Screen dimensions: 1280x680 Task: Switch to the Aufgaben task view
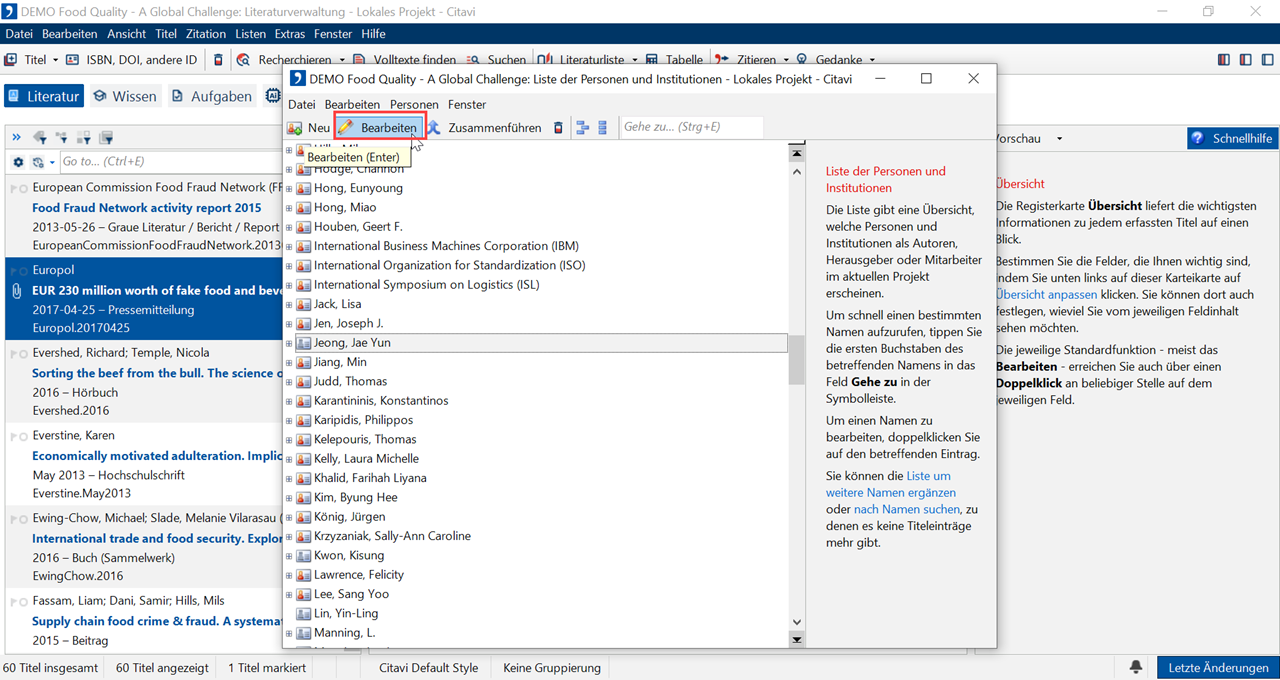pyautogui.click(x=211, y=96)
